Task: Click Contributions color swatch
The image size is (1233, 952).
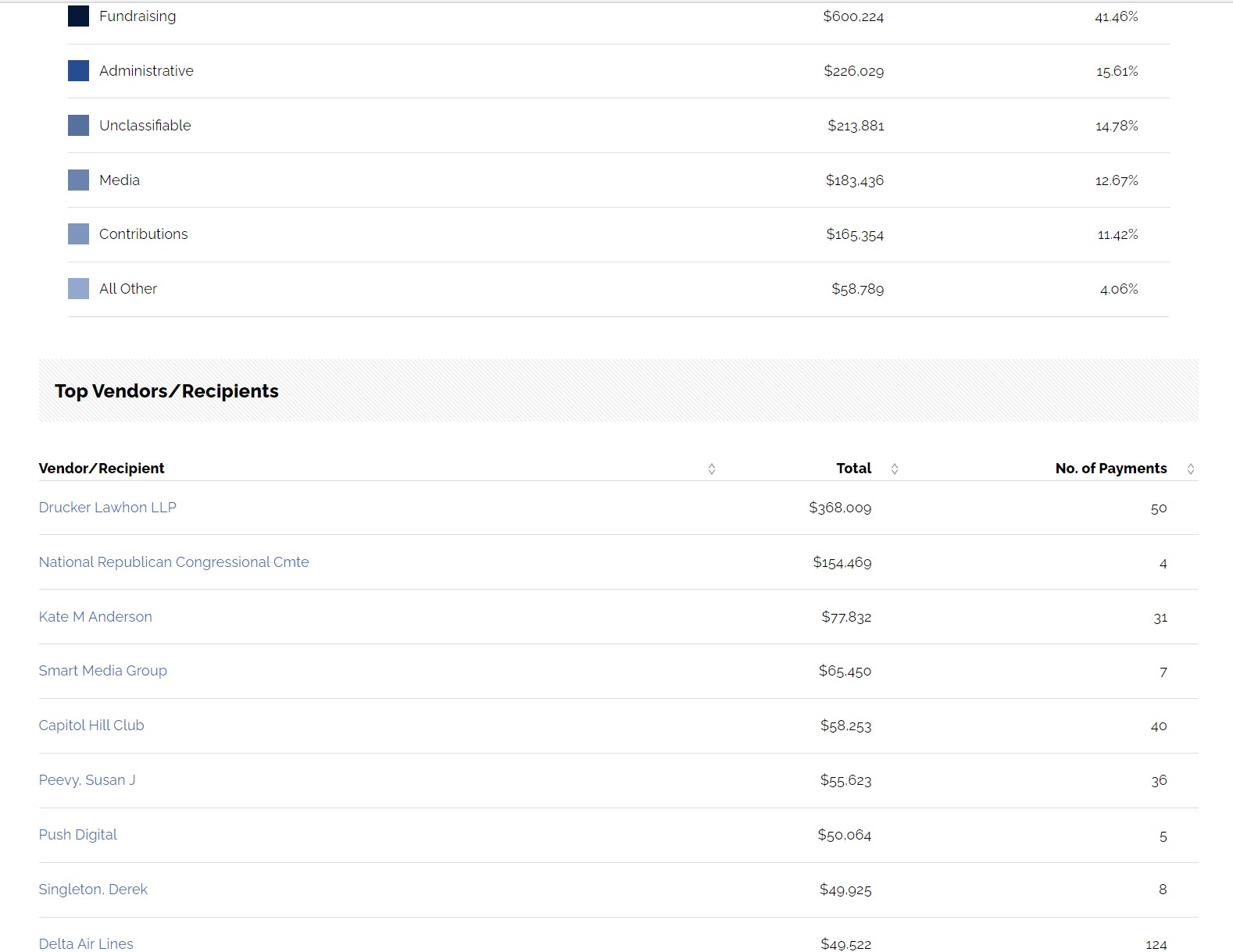Action: (78, 234)
